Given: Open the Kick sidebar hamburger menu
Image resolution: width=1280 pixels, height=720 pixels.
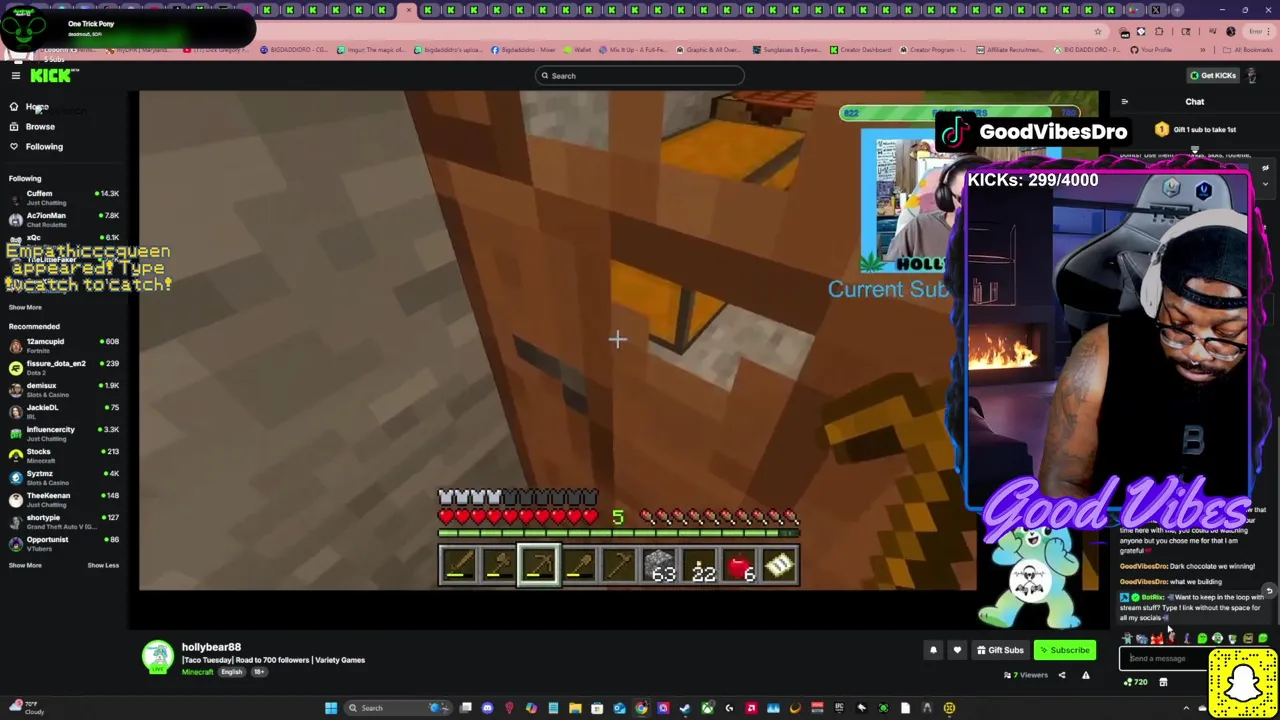Looking at the screenshot, I should point(15,76).
